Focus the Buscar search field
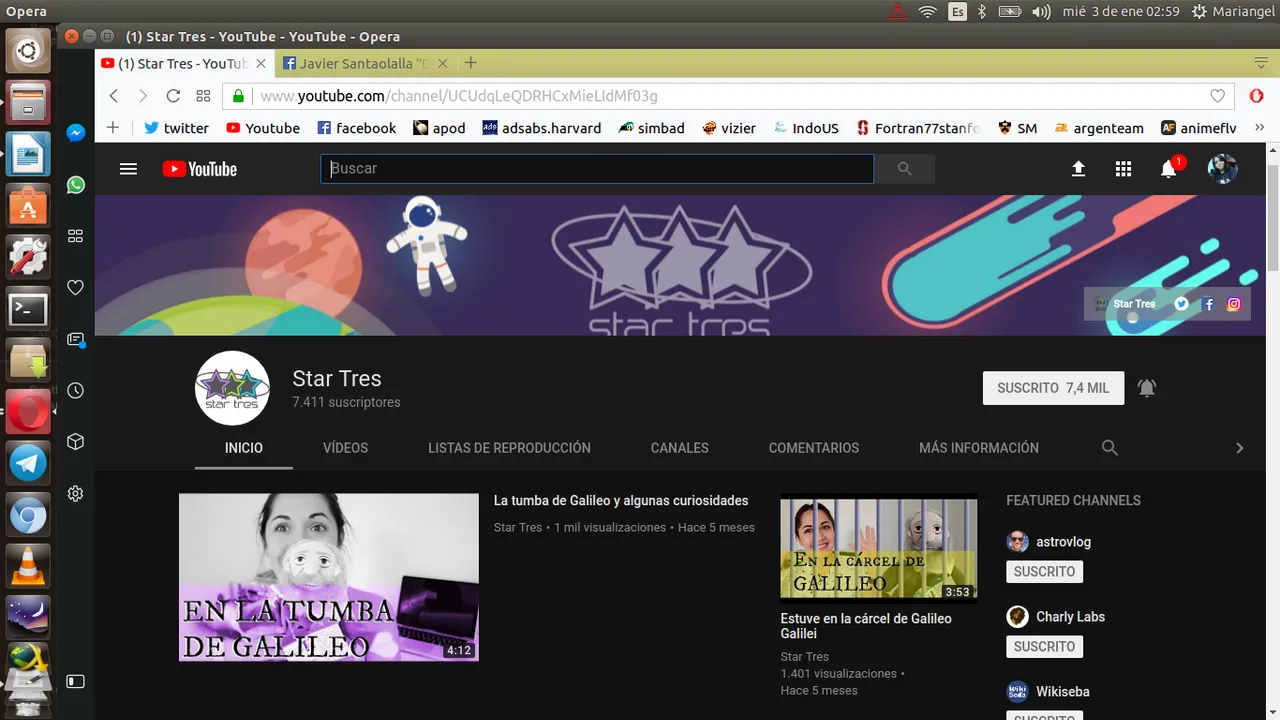 pyautogui.click(x=597, y=169)
